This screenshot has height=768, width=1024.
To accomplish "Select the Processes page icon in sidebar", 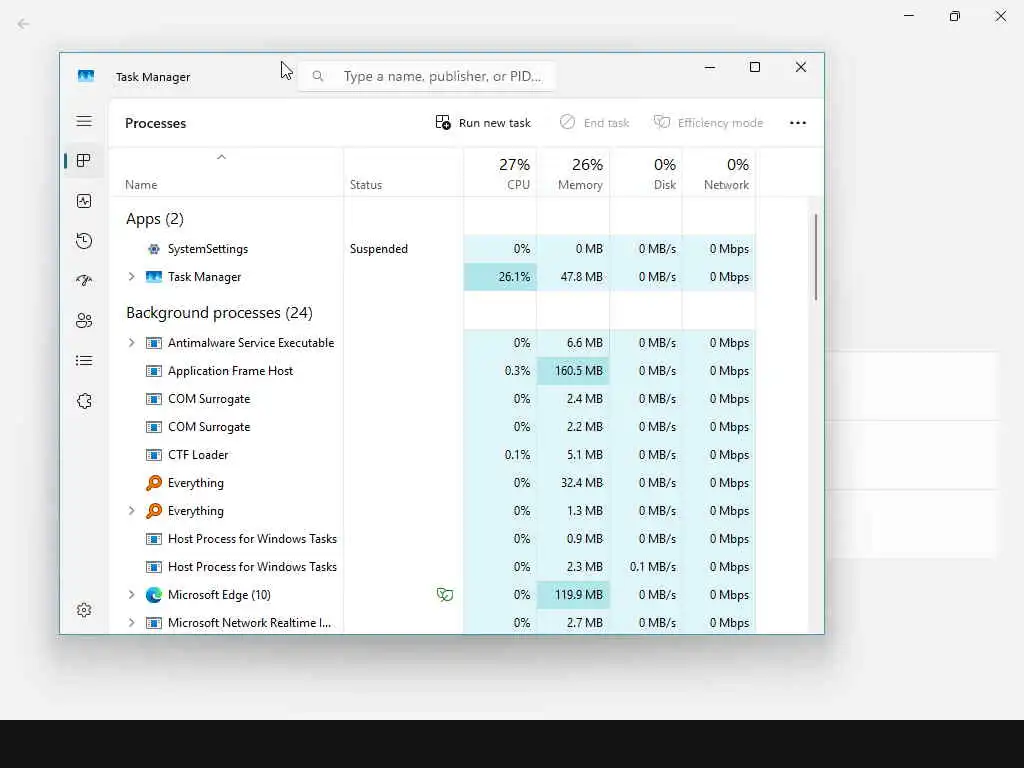I will 84,161.
